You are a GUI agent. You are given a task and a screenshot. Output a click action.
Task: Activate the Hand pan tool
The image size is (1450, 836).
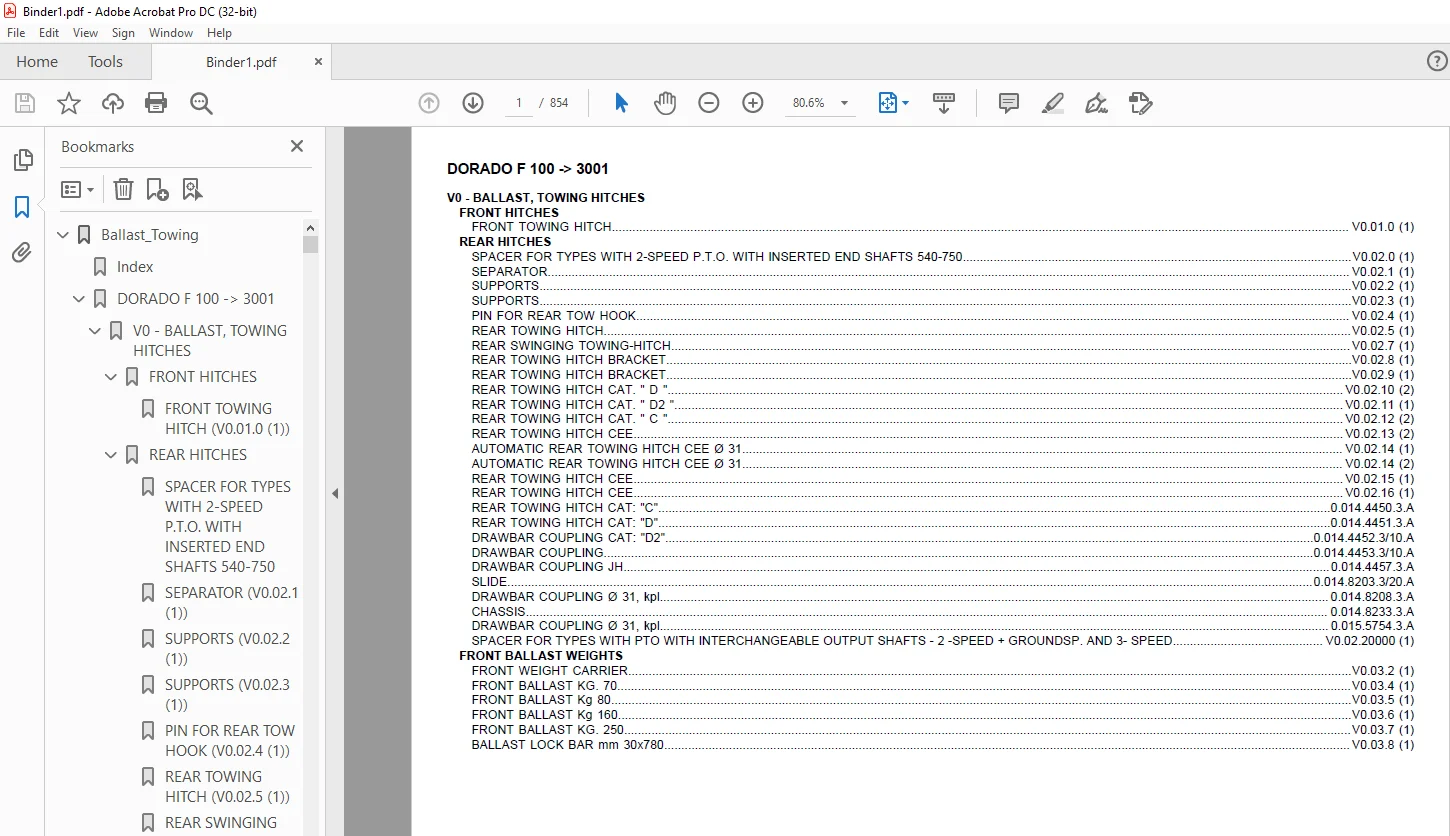click(665, 103)
